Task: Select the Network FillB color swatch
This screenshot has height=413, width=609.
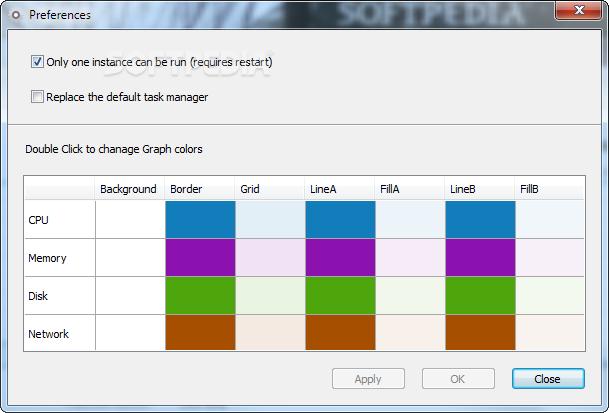Action: coord(550,333)
